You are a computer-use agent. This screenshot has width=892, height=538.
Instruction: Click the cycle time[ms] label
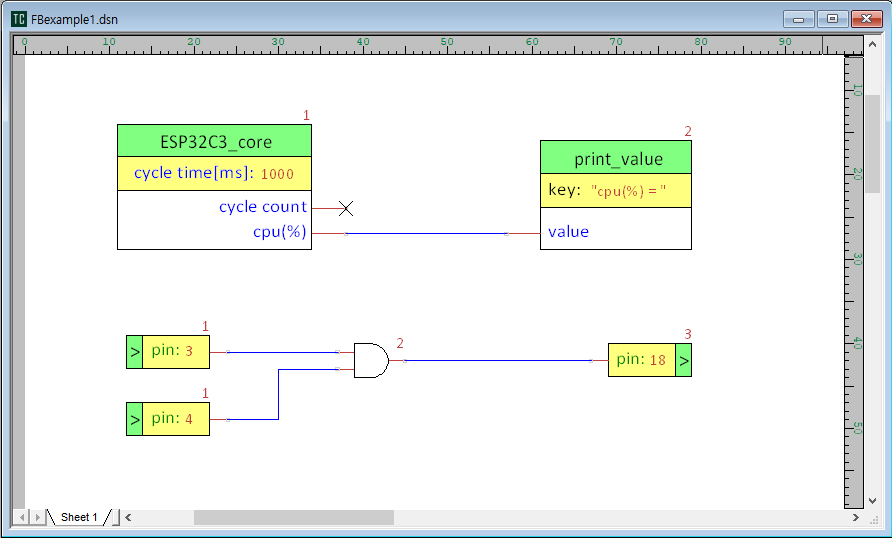click(x=194, y=173)
